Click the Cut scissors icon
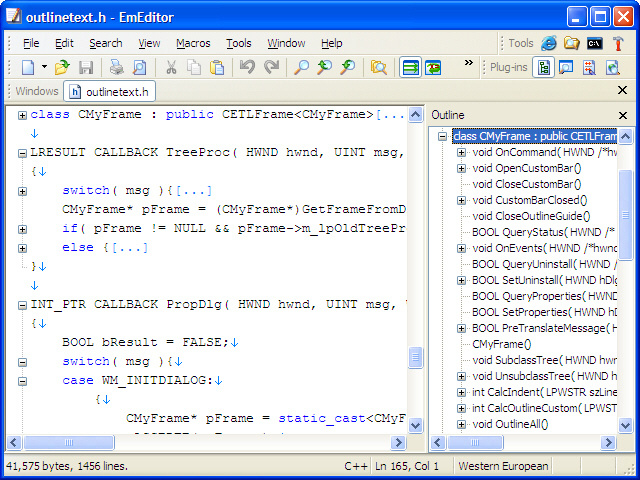This screenshot has width=640, height=480. (x=171, y=68)
